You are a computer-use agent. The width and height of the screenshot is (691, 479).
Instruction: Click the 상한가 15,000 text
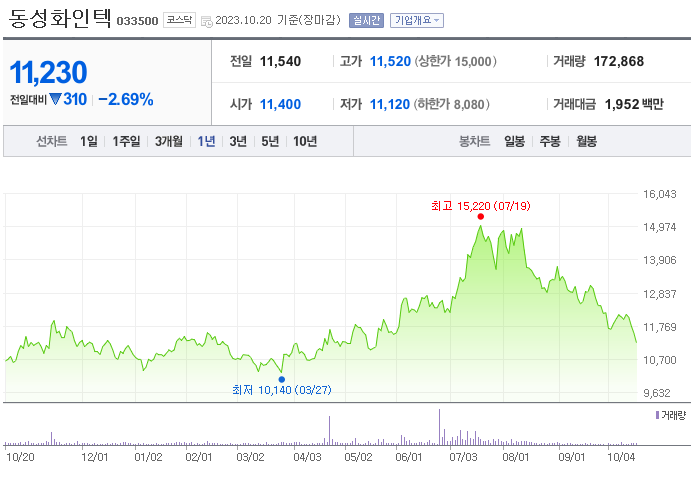[456, 61]
